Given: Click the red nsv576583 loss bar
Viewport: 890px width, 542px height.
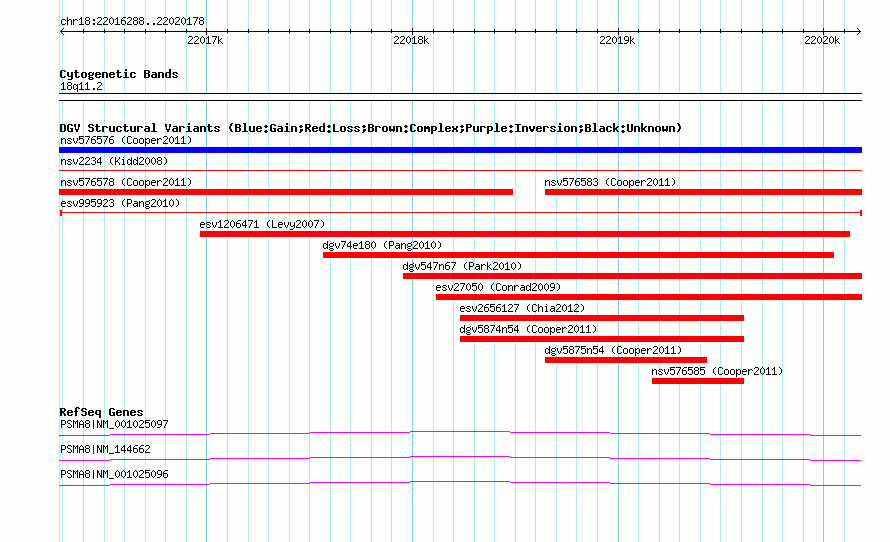Looking at the screenshot, I should [703, 192].
